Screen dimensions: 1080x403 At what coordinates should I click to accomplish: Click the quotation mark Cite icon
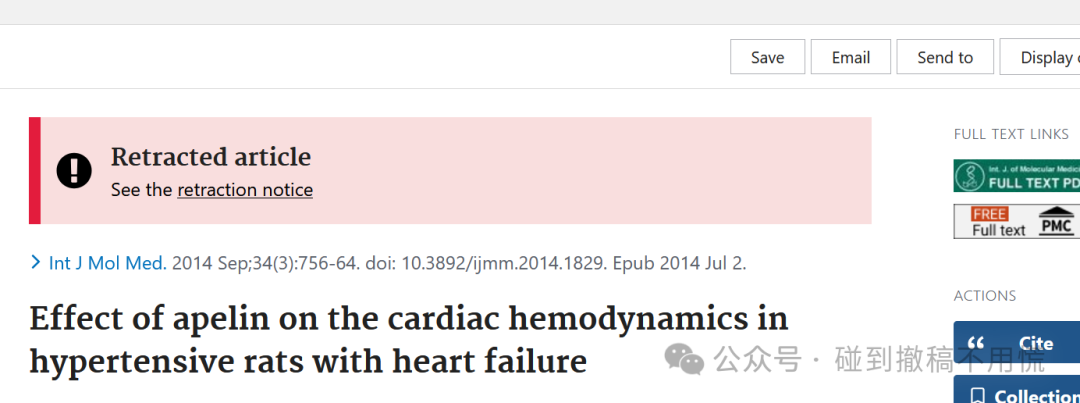pyautogui.click(x=976, y=342)
